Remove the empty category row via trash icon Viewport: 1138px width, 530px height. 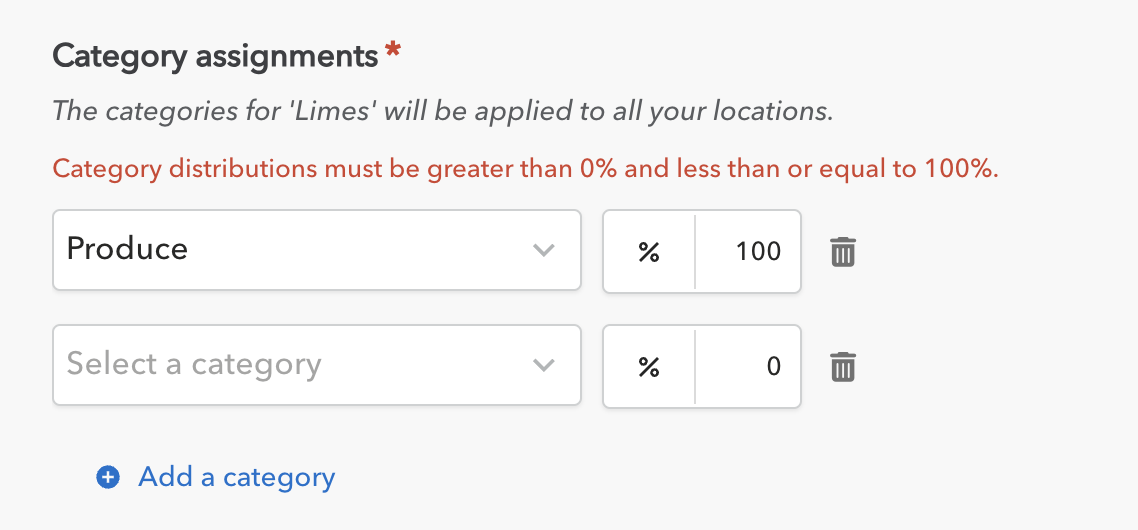click(843, 367)
